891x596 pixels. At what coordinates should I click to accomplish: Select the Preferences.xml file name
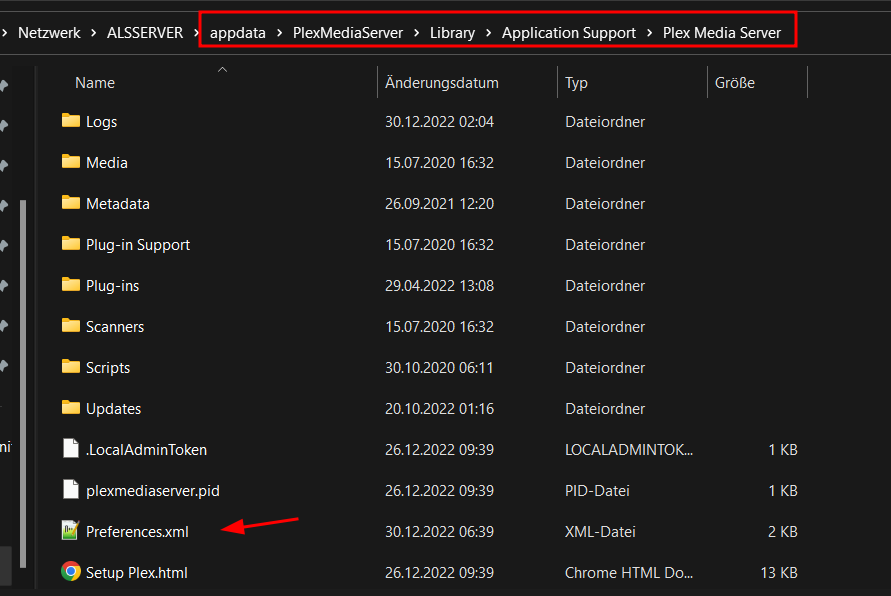pos(137,532)
